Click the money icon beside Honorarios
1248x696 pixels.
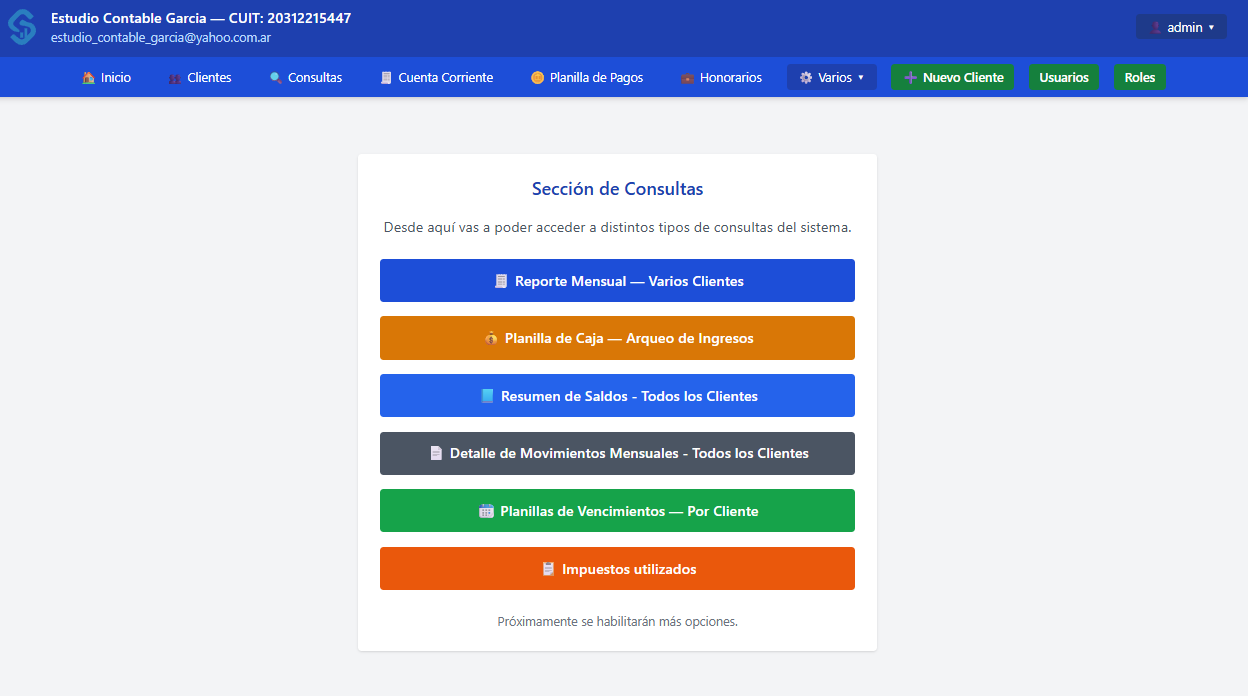tap(687, 77)
